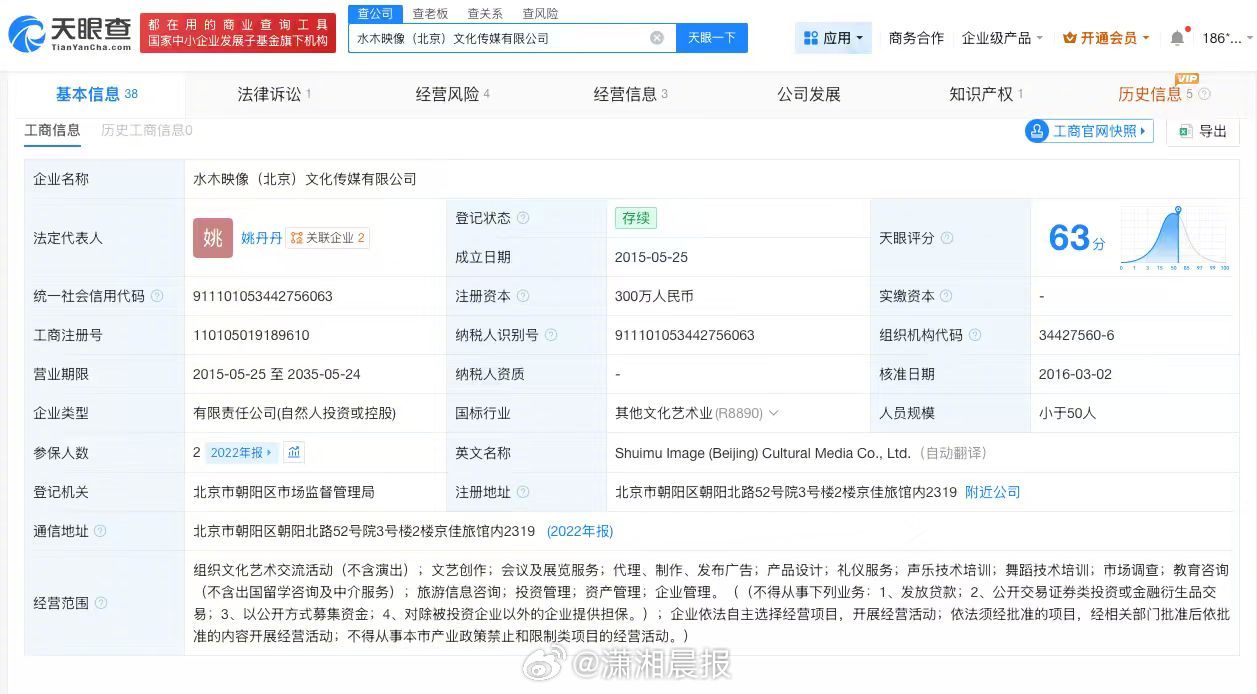
Task: Select the 查老板 search tab
Action: (x=430, y=13)
